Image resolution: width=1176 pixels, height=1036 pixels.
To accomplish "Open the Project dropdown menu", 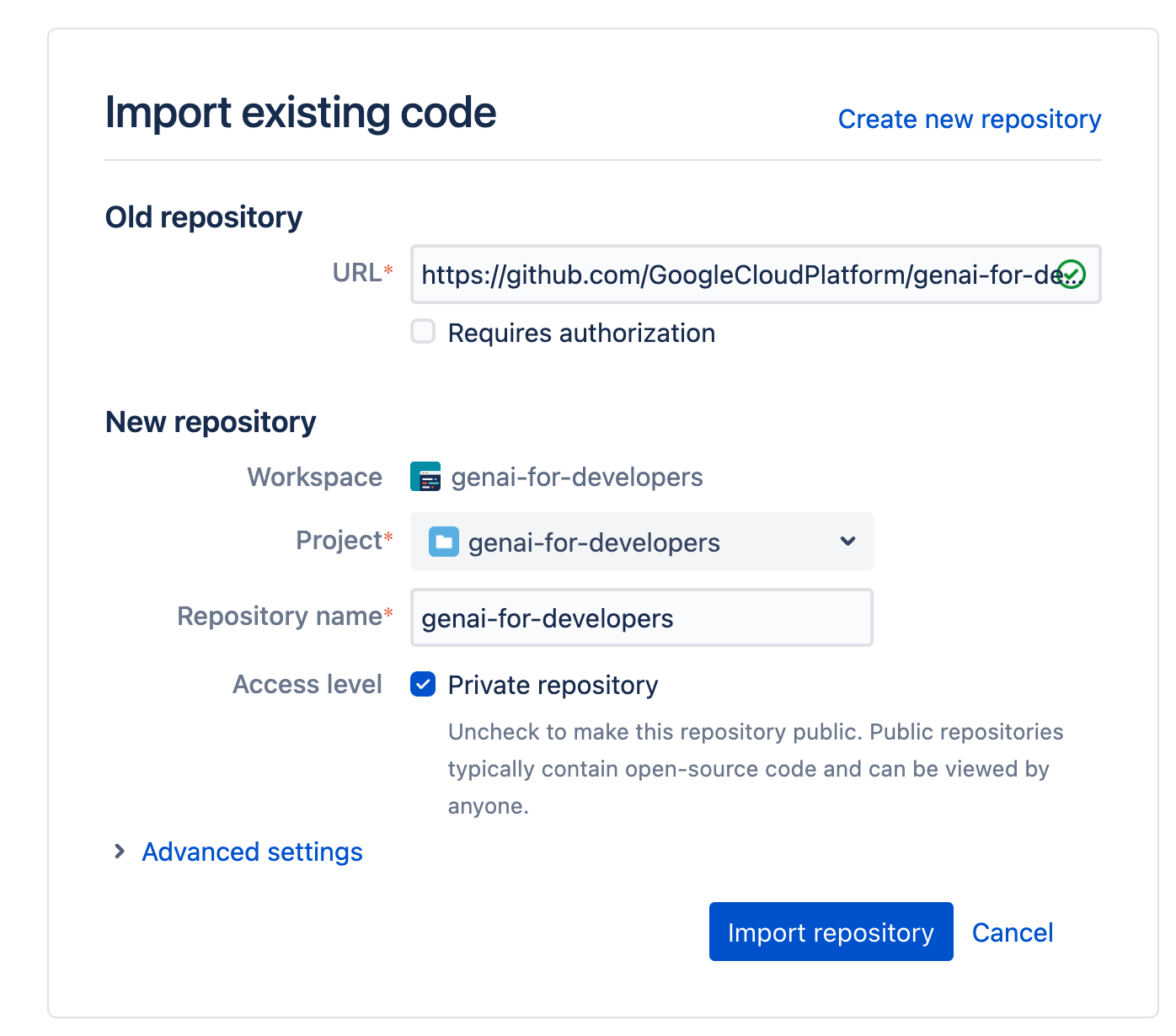I will 640,542.
